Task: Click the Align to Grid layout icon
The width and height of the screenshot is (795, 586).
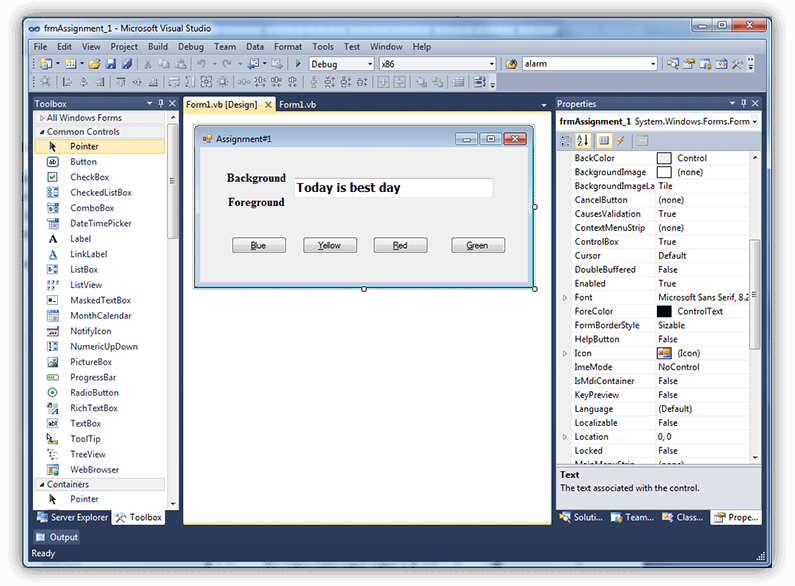Action: click(x=46, y=82)
